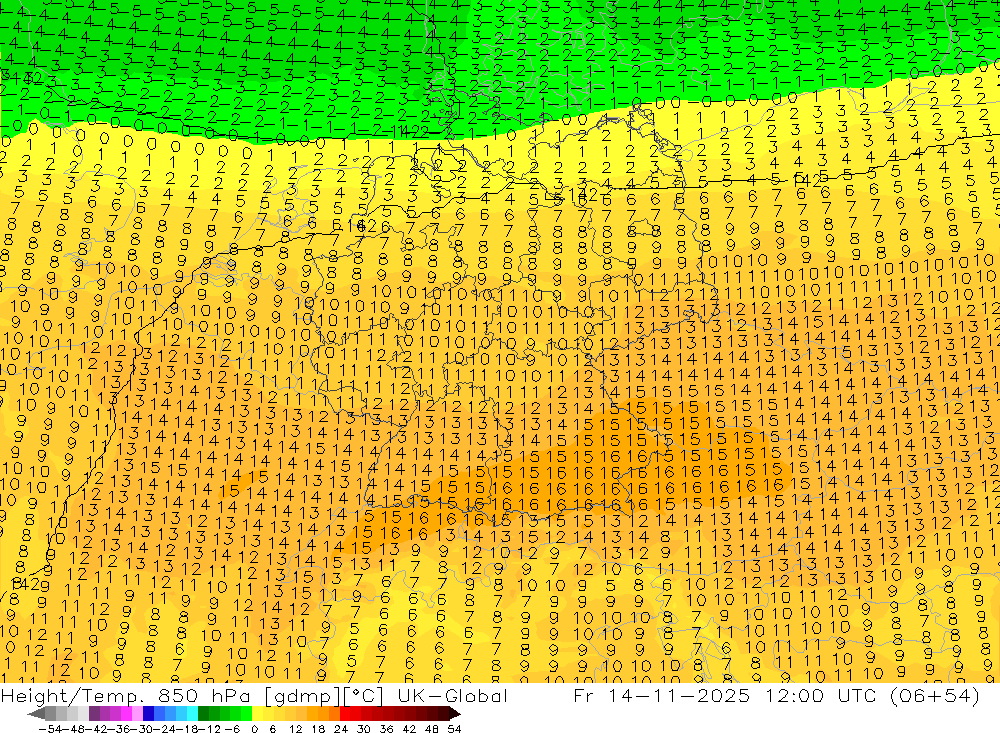Click the '[°C]' temperature unit label

[363, 696]
